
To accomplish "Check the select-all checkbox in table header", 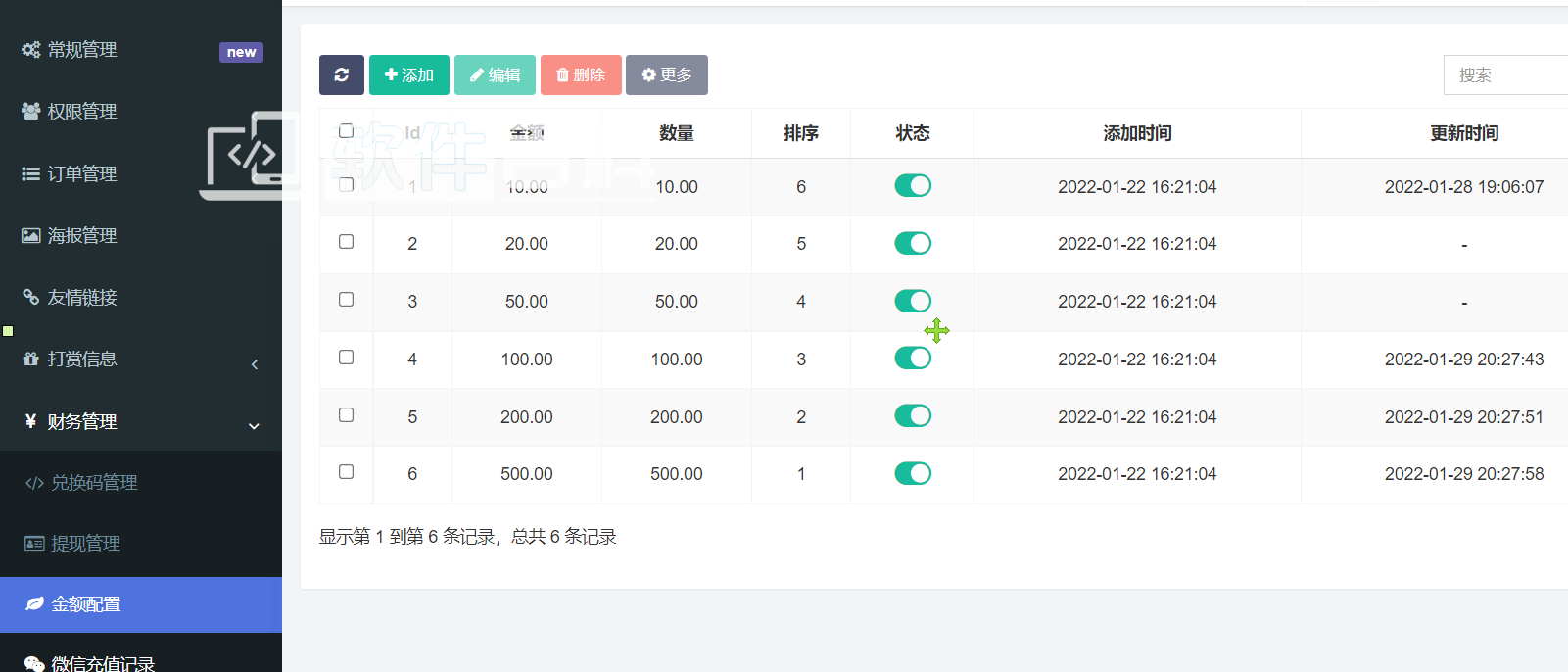I will click(346, 131).
